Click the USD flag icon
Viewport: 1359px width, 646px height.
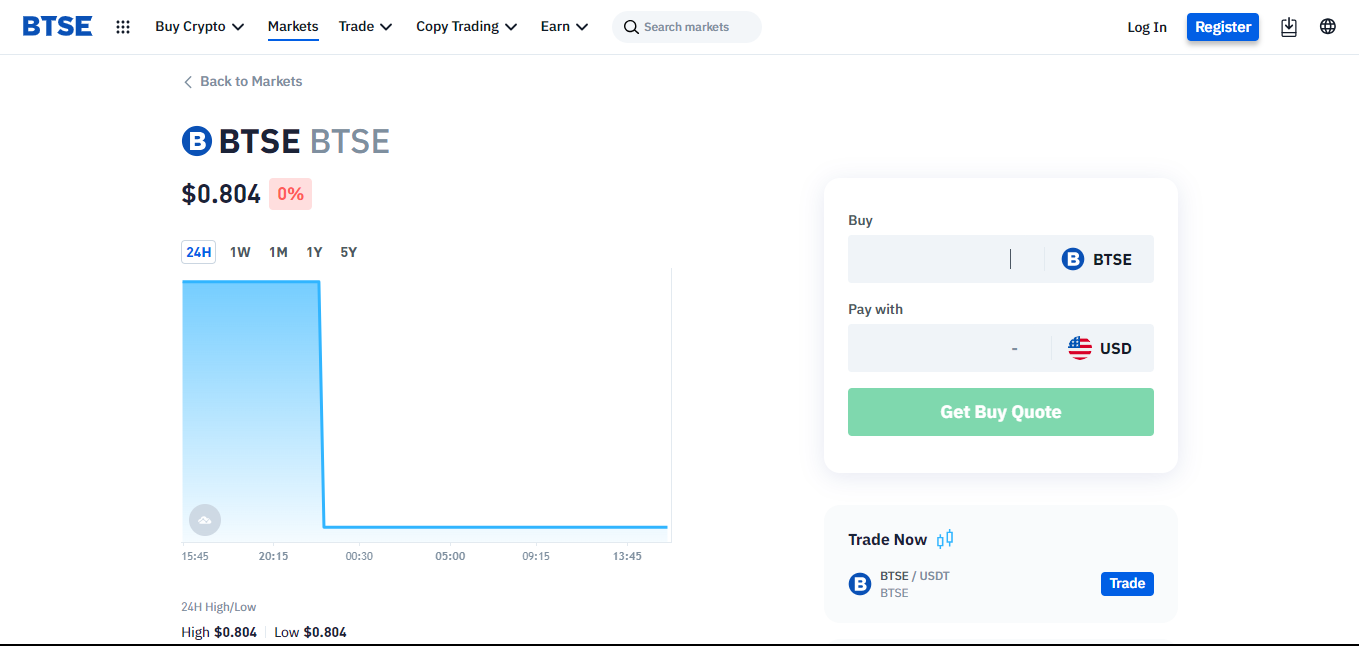[x=1080, y=348]
